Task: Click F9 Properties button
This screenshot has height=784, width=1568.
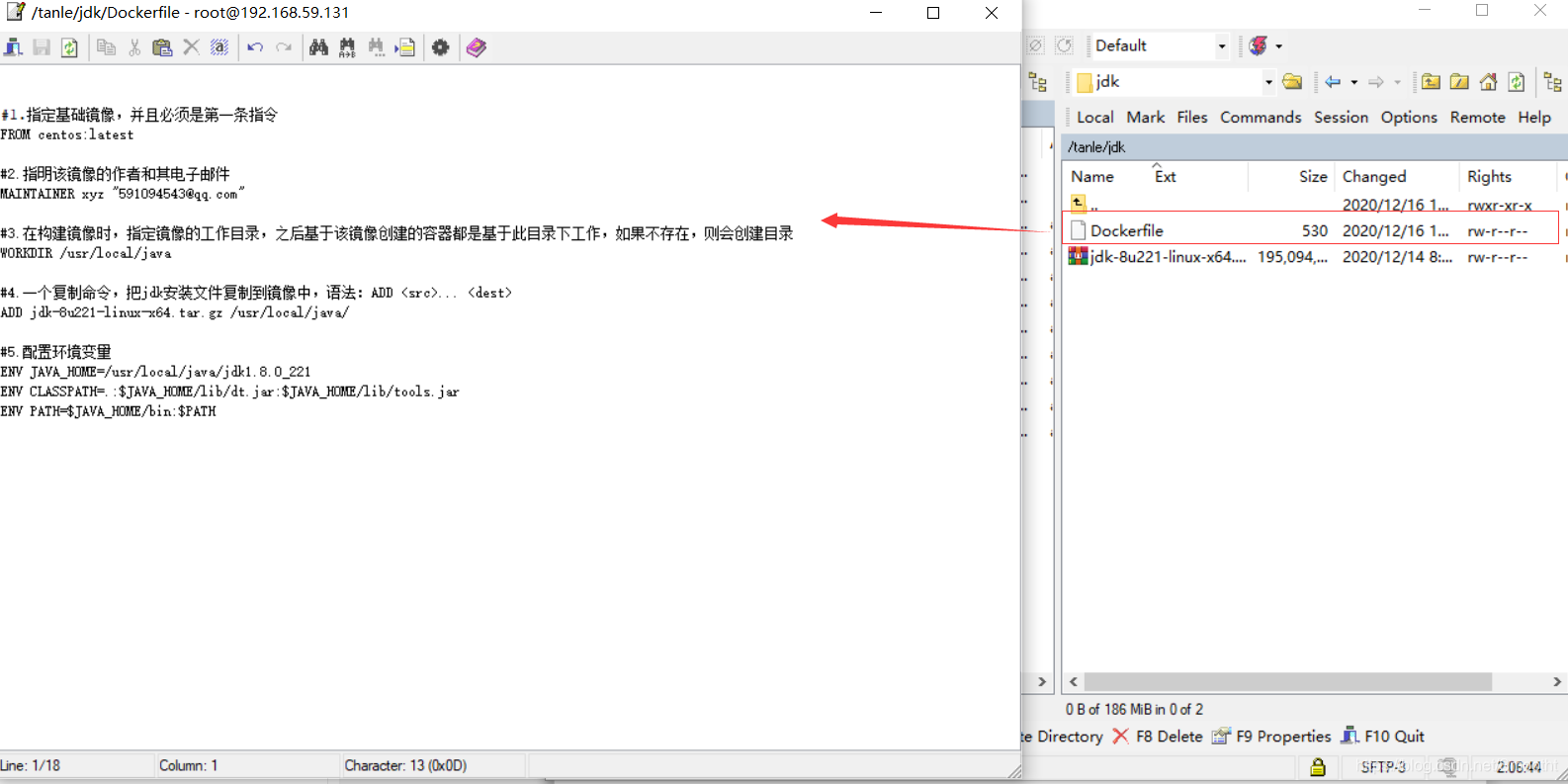Action: click(x=1271, y=737)
